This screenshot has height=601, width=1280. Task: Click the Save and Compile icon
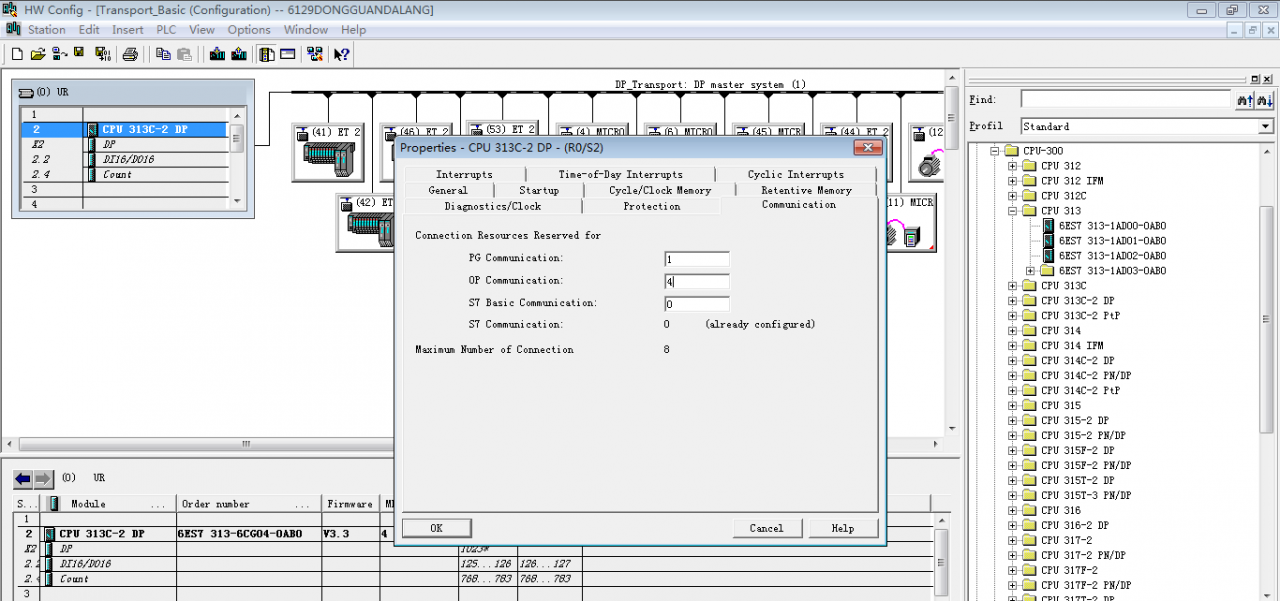[101, 54]
